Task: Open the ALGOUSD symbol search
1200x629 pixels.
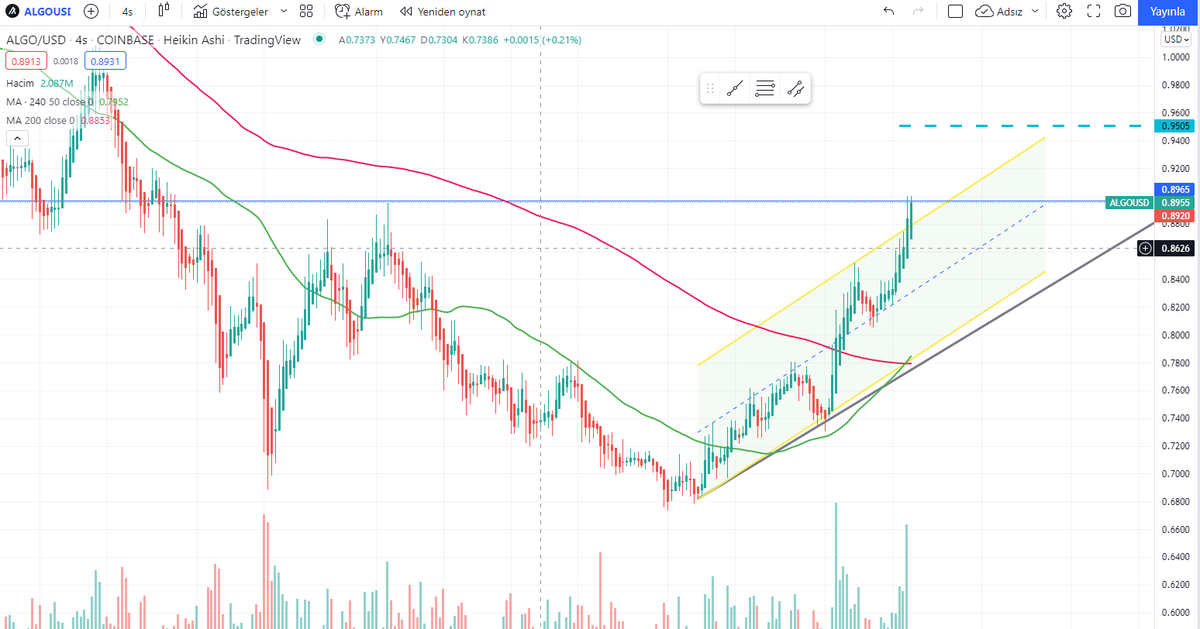Action: coord(40,12)
